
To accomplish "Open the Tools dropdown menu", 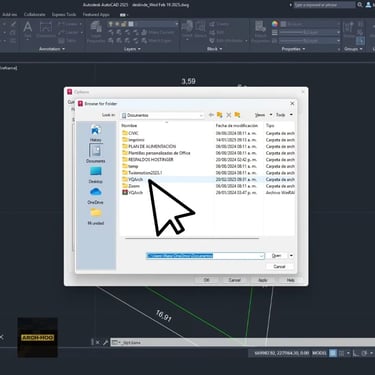I will tap(284, 115).
